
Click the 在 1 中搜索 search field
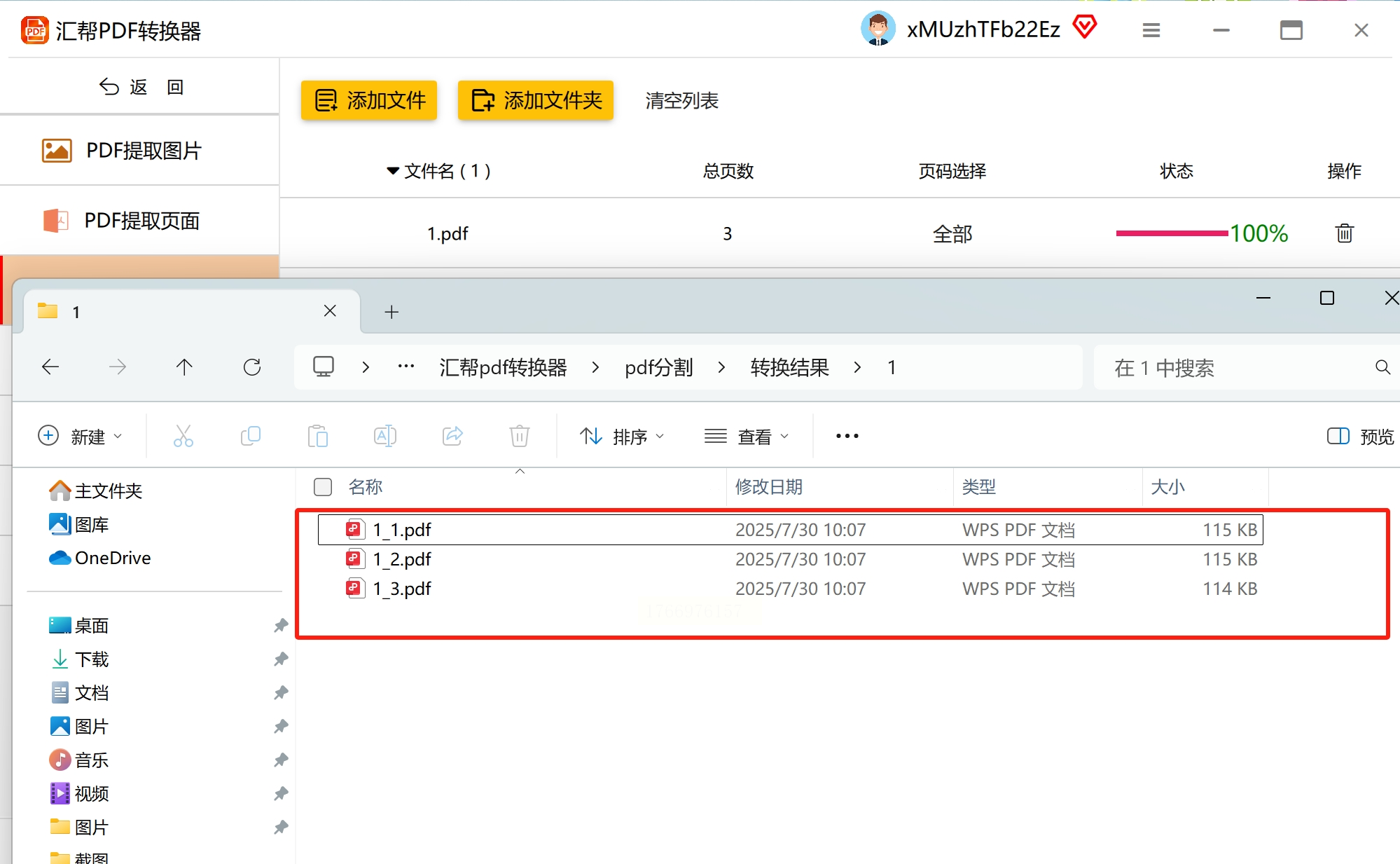(1233, 368)
